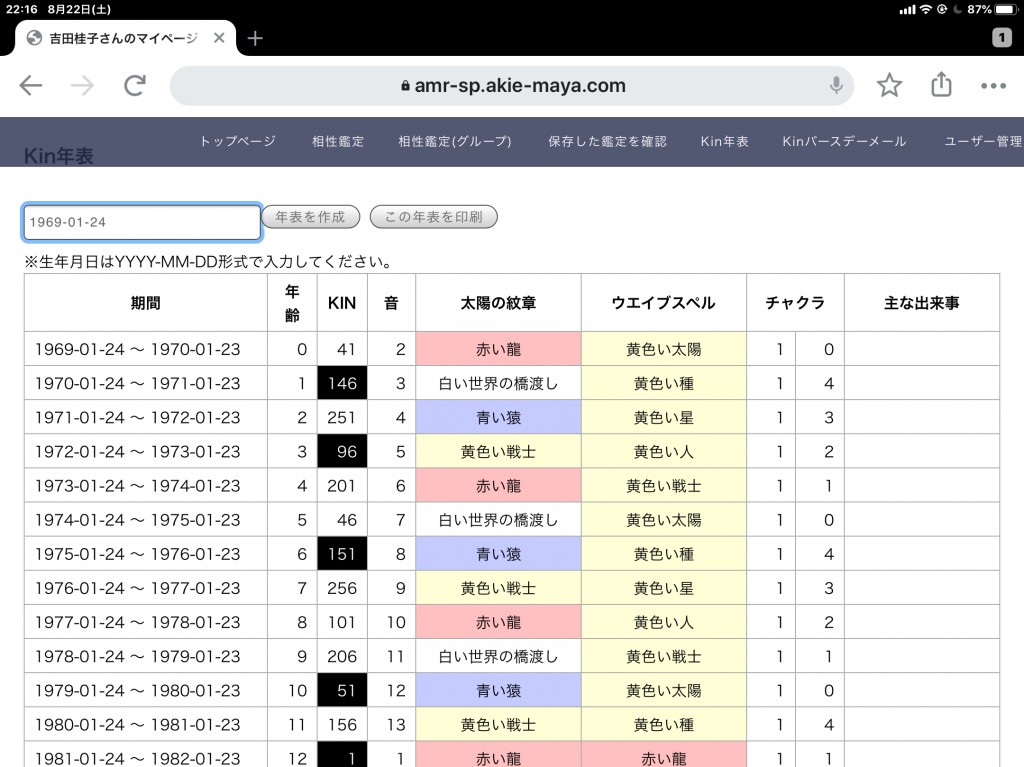Focus the birthdate input 1969-01-24
This screenshot has height=767, width=1024.
pyautogui.click(x=142, y=222)
